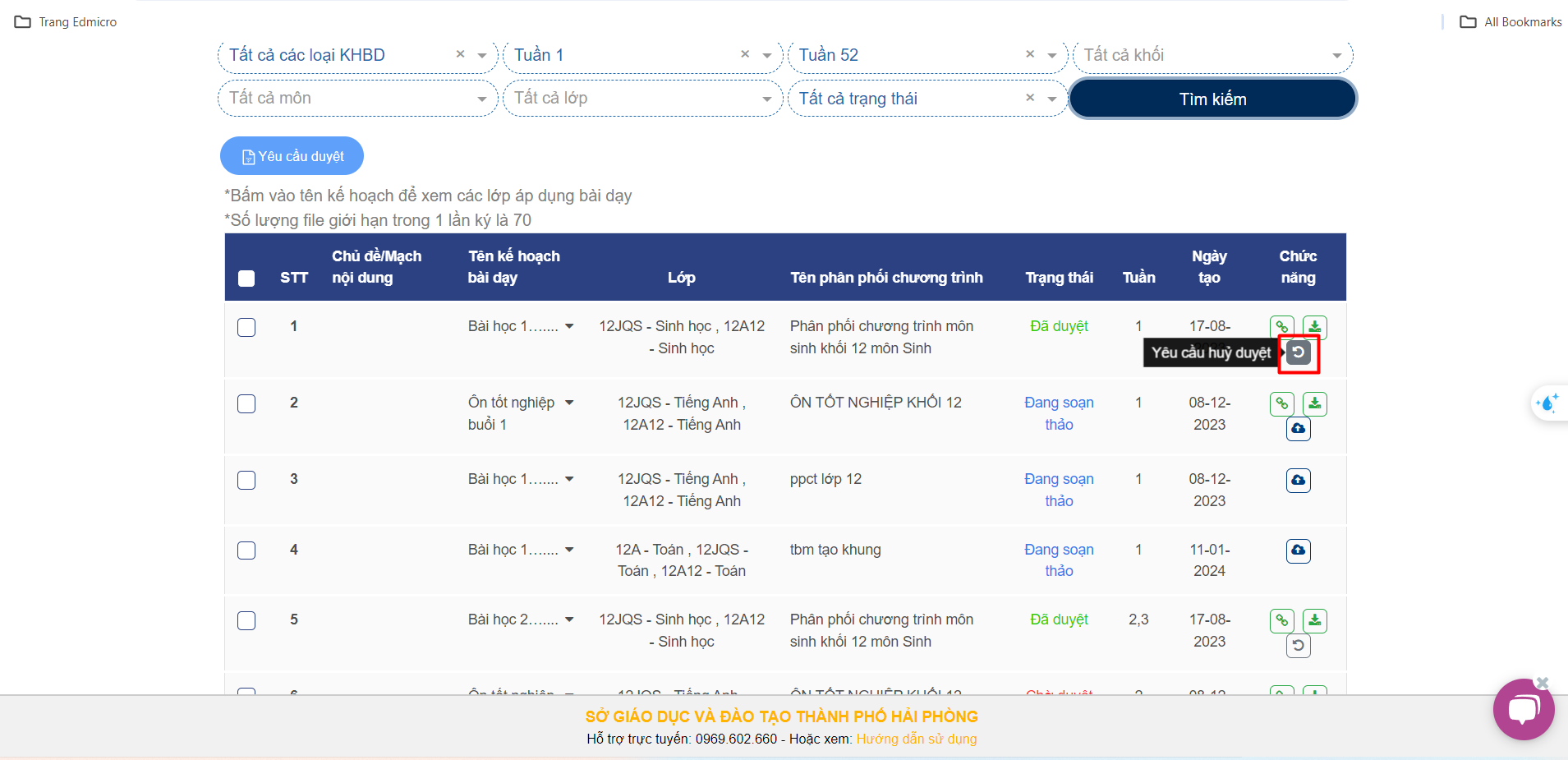Image resolution: width=1568 pixels, height=760 pixels.
Task: Tick the select-all checkbox in table header
Action: coord(246,279)
